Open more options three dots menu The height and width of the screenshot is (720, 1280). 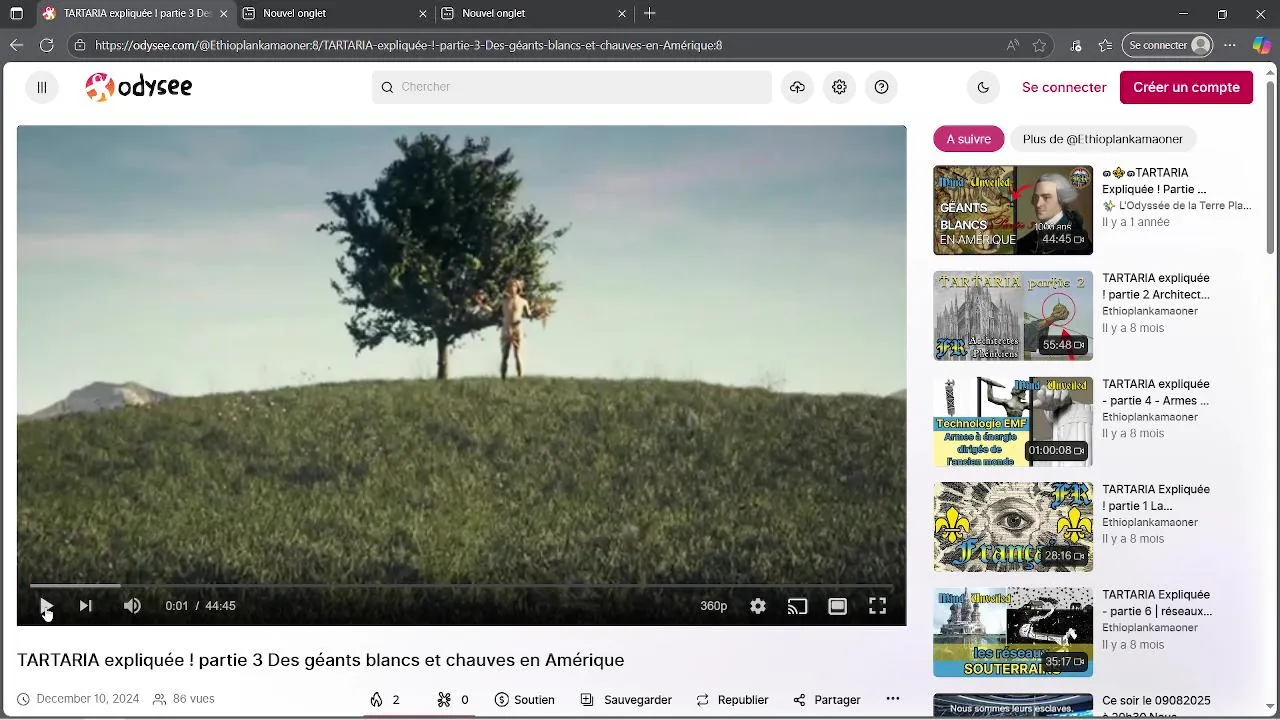(x=893, y=699)
